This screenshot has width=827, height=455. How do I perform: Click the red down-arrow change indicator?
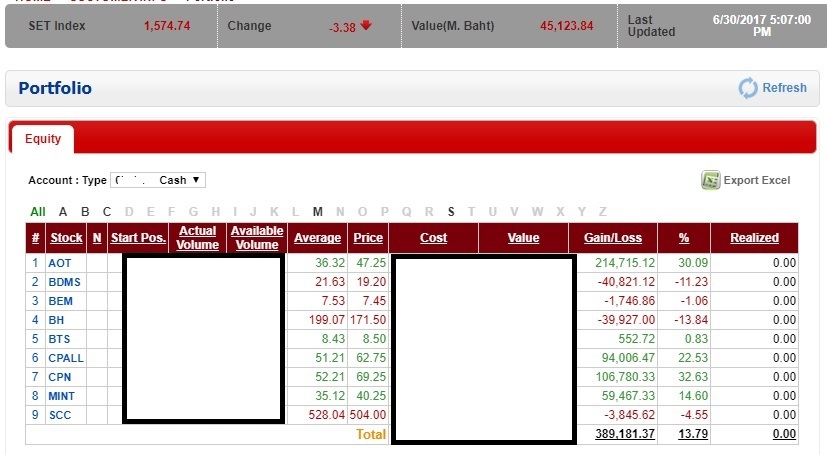click(366, 25)
